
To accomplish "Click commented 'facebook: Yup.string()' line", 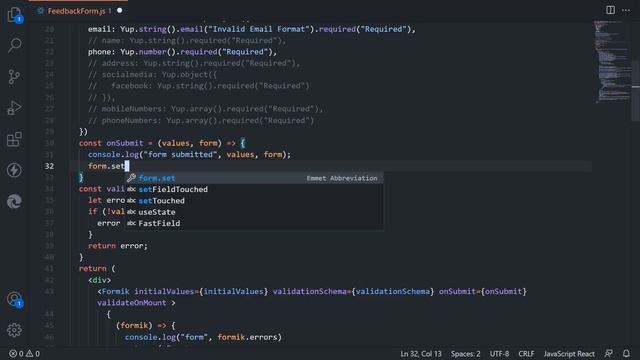I will coord(199,86).
